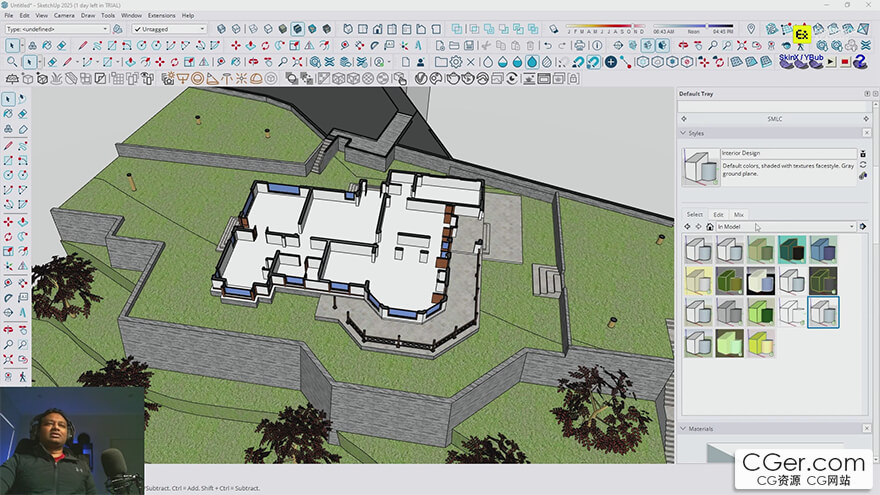Switch to the Mix tab in Styles
The width and height of the screenshot is (880, 495).
tap(739, 214)
